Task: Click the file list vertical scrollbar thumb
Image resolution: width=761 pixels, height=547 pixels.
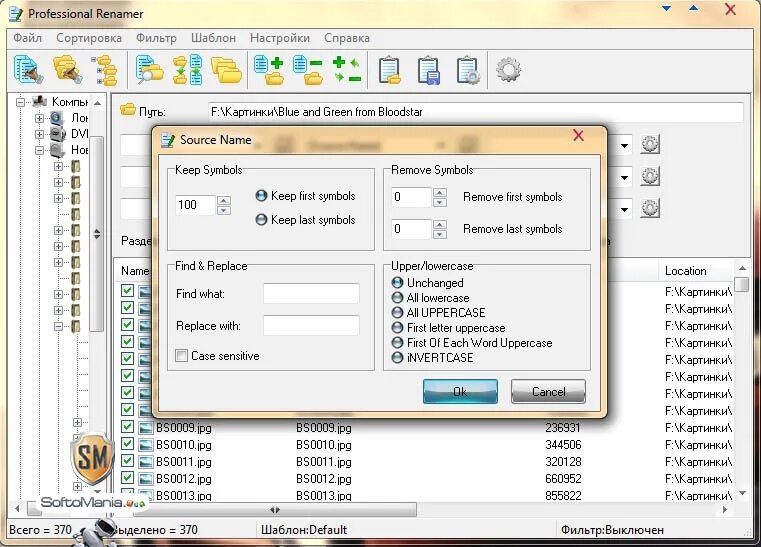Action: [x=742, y=284]
